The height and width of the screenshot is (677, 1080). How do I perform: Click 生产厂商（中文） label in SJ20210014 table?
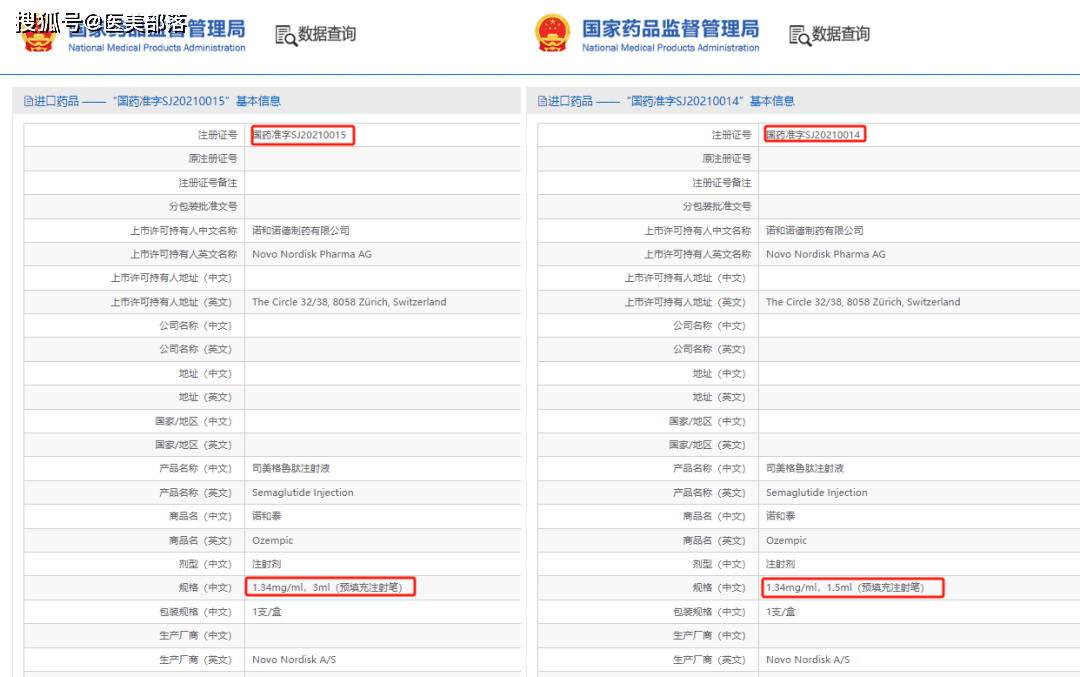point(712,636)
